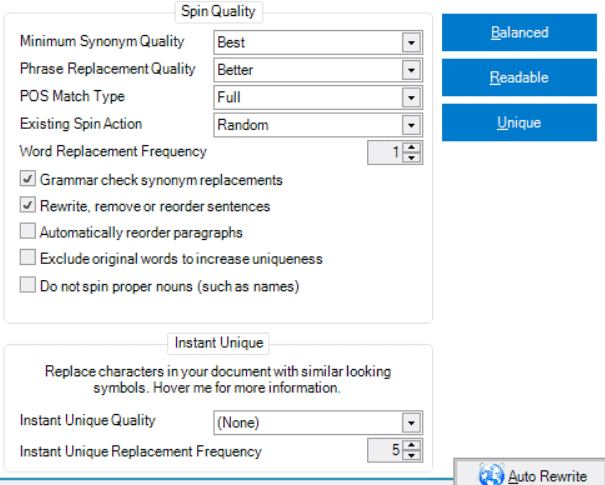Expand Instant Unique Quality dropdown
This screenshot has height=485, width=605.
pos(411,423)
